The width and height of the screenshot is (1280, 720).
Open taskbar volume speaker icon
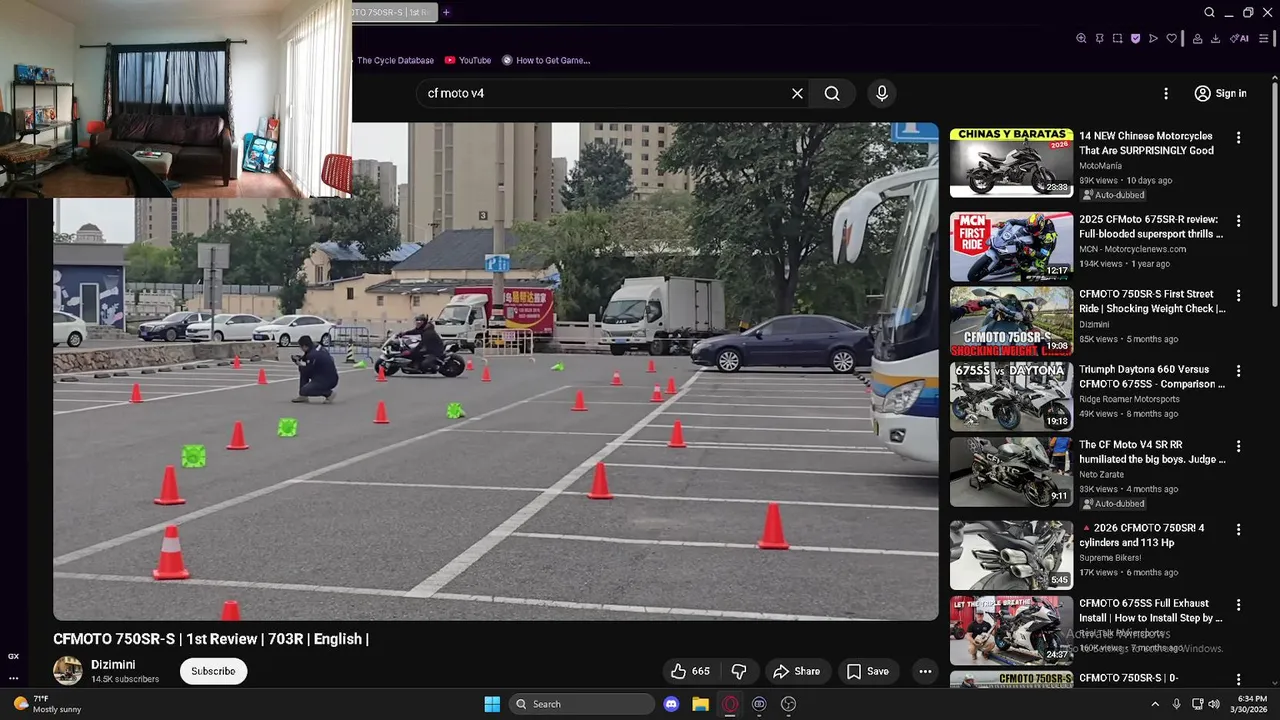pyautogui.click(x=1215, y=704)
